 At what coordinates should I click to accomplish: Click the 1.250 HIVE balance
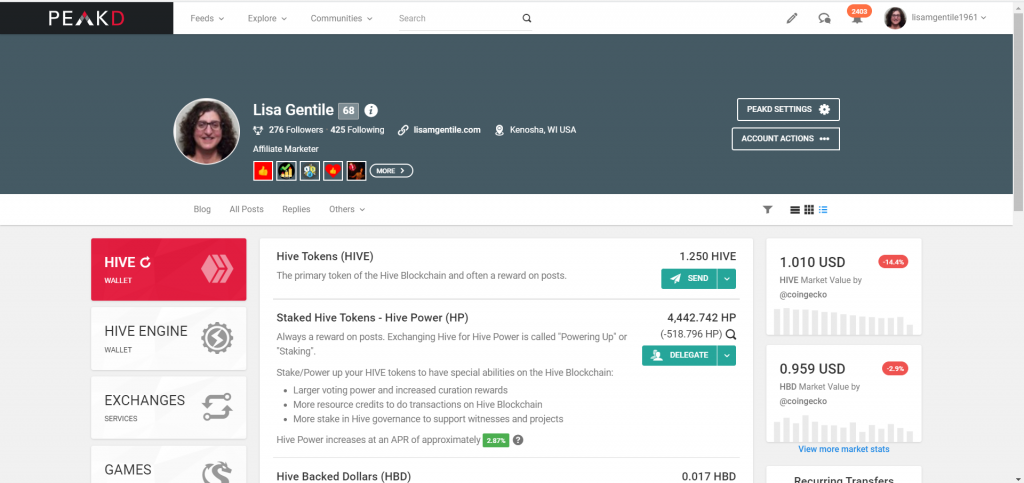coord(707,257)
